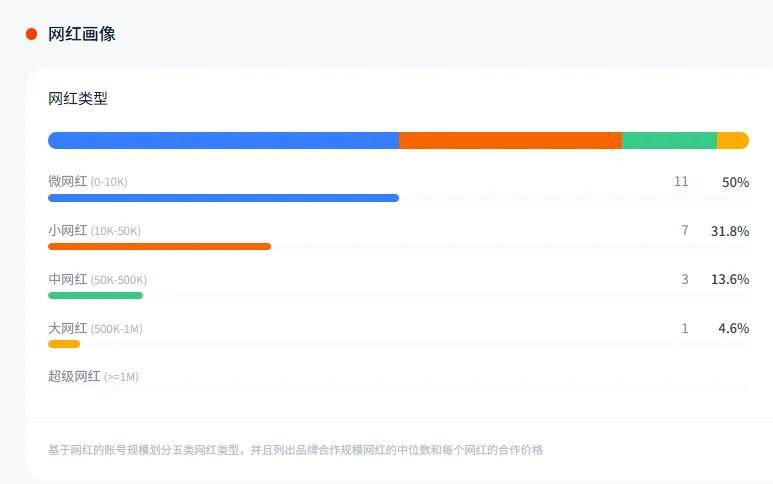The image size is (773, 484).
Task: Click the blue 微网红 progress bar
Action: click(223, 198)
